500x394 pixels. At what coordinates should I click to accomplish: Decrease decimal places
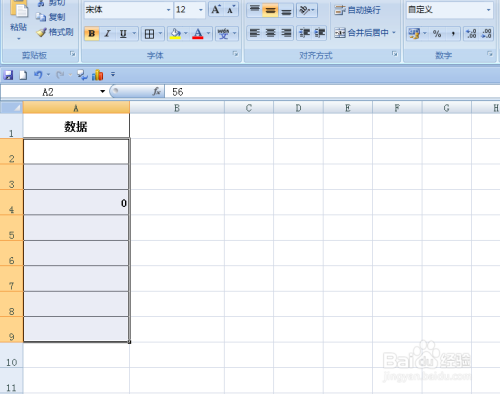coord(486,34)
